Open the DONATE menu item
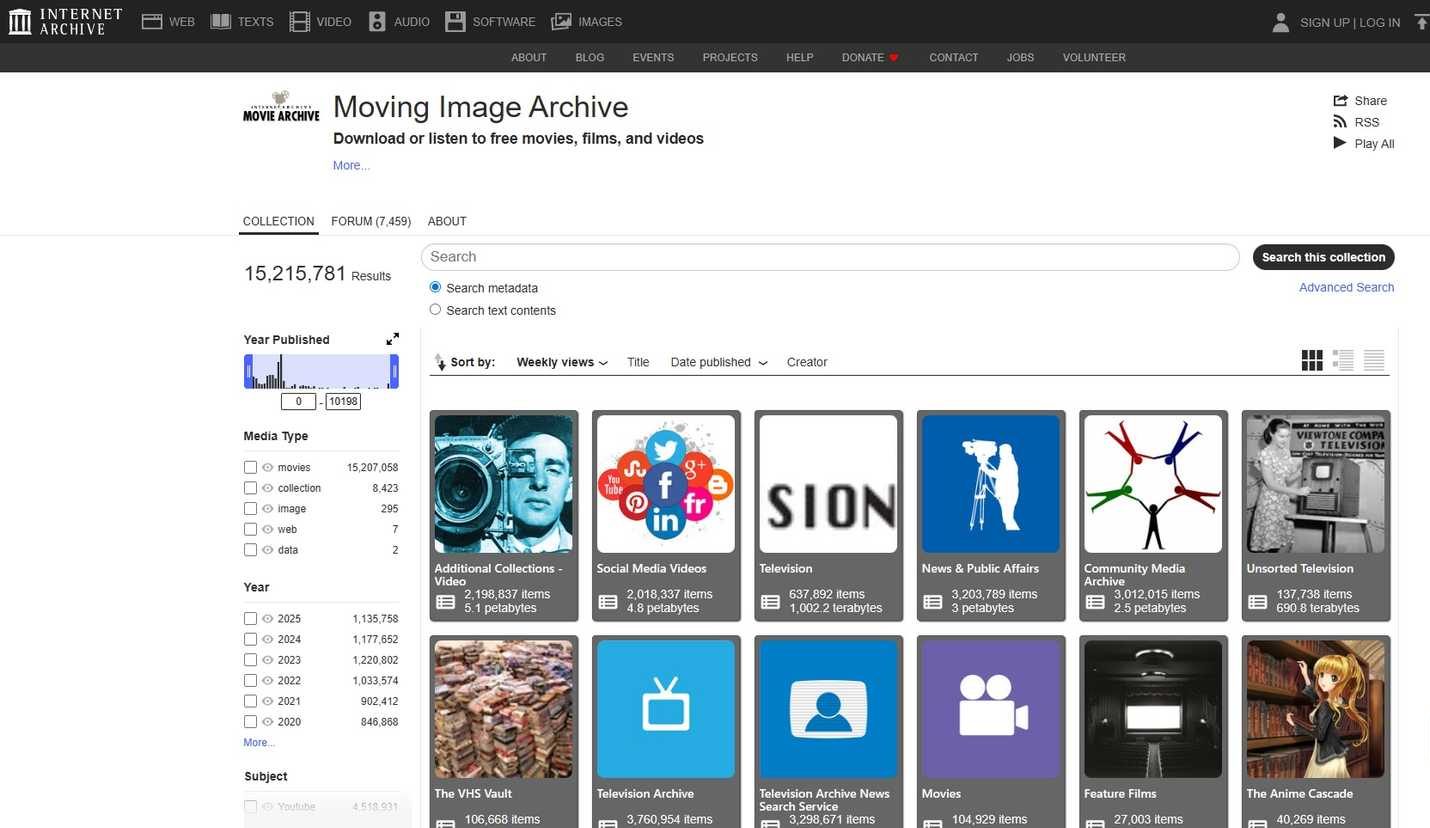 (869, 57)
